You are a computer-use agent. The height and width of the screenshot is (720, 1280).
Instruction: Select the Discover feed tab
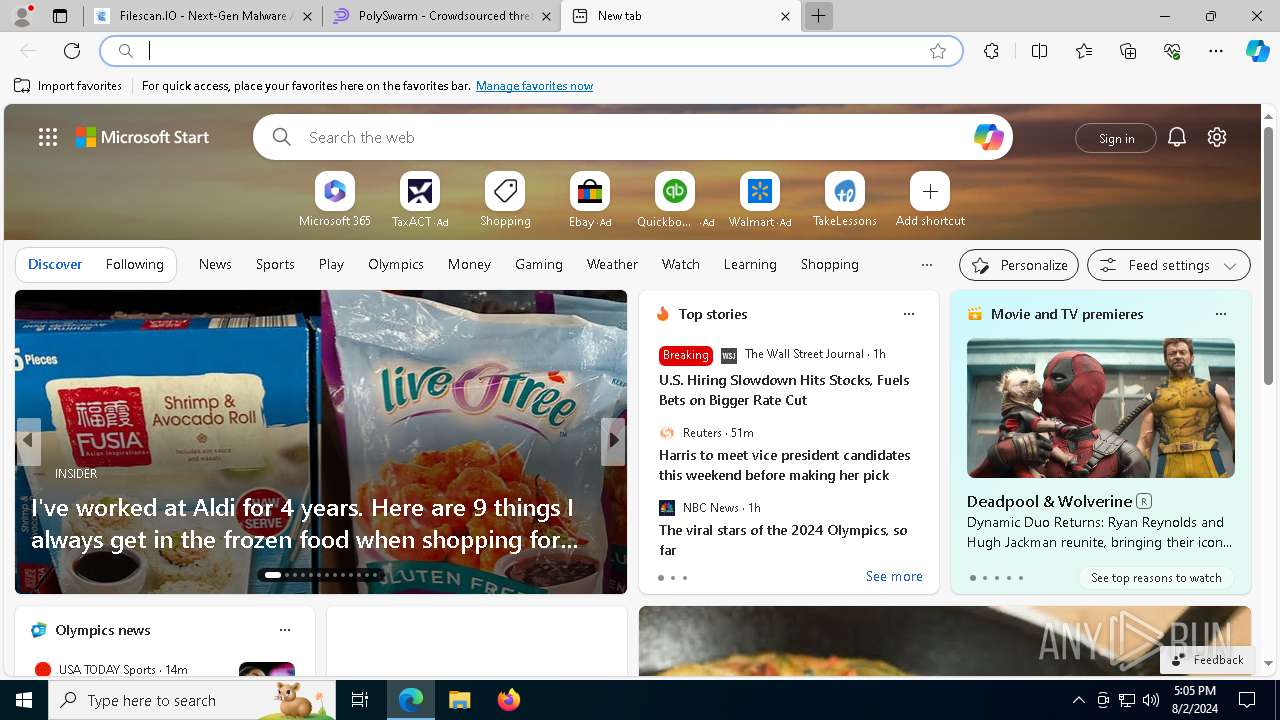click(55, 264)
